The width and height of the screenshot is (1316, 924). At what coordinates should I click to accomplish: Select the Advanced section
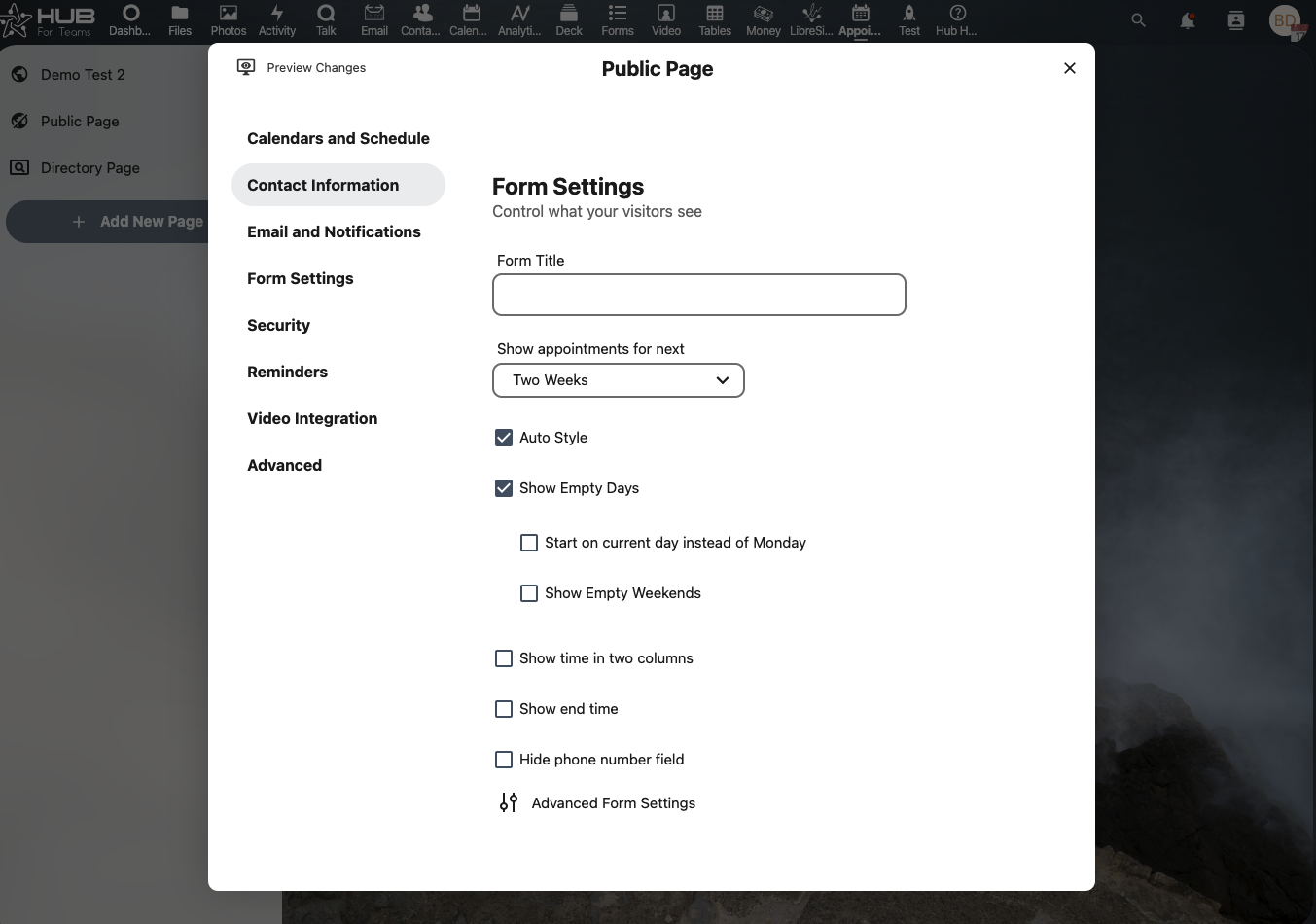[x=338, y=465]
